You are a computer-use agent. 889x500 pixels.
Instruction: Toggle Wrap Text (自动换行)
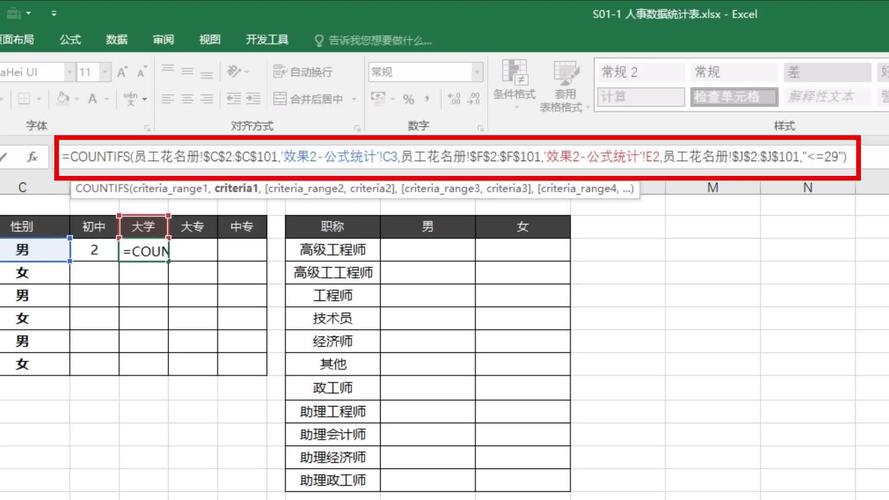coord(303,71)
